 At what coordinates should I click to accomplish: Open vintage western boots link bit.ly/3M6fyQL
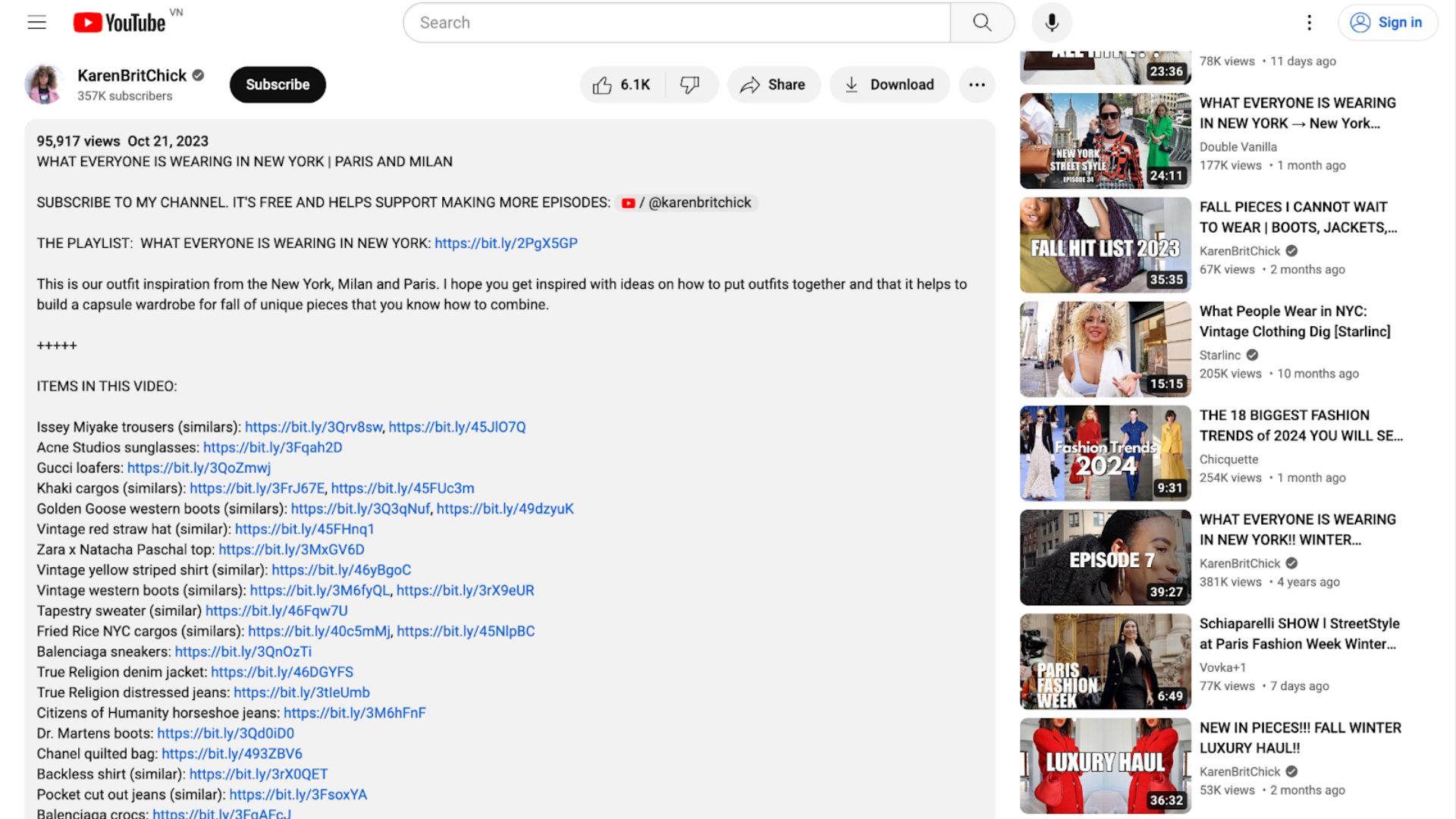tap(320, 591)
